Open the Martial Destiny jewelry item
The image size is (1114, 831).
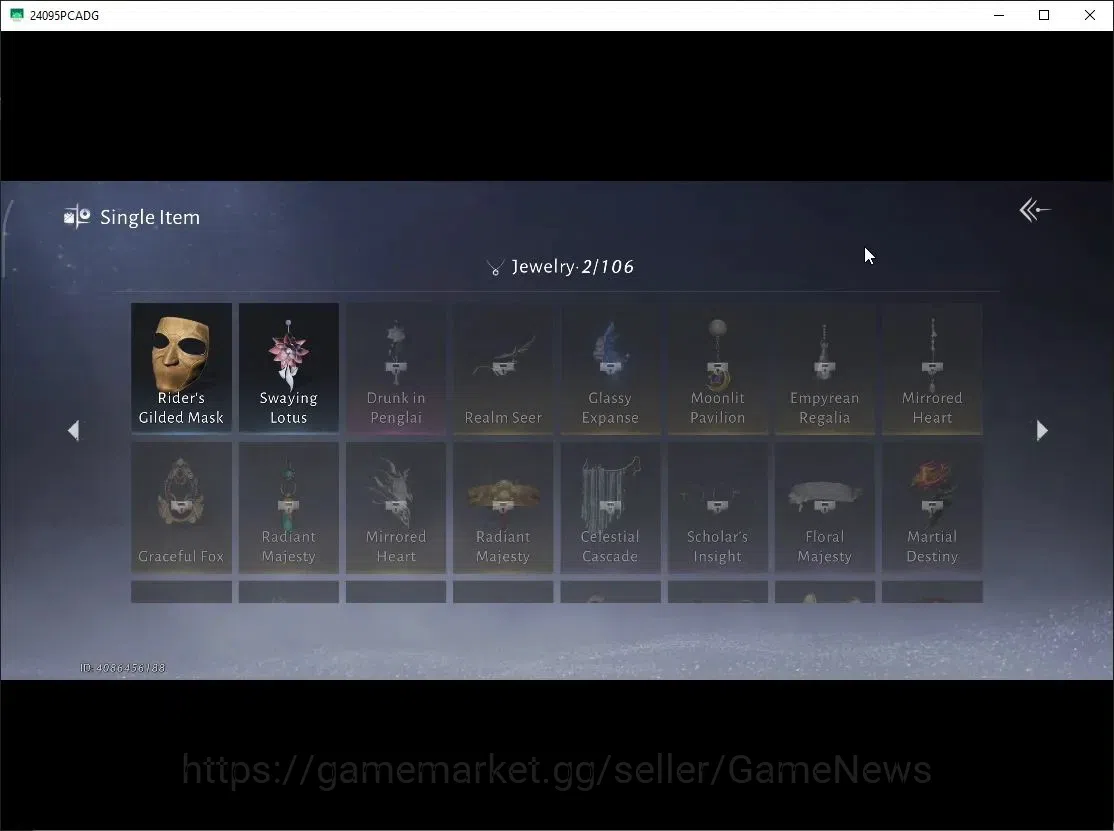click(932, 507)
